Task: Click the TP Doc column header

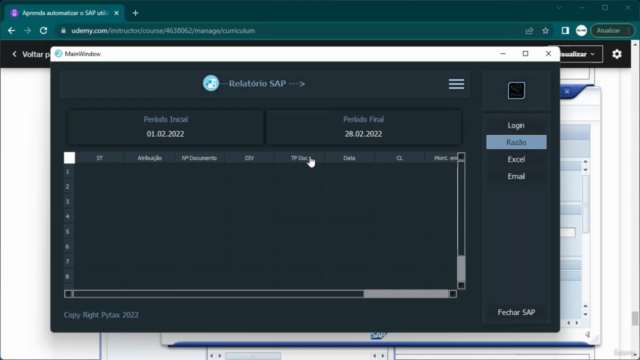Action: (299, 158)
